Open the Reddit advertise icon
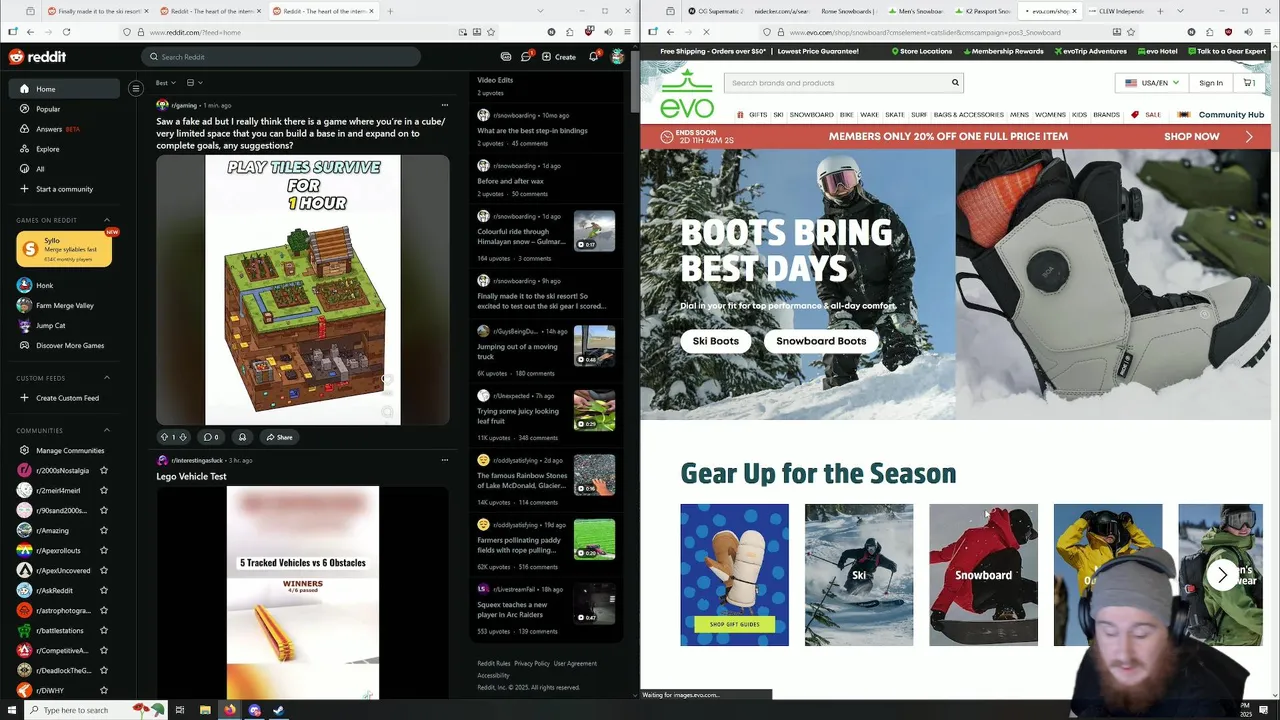 point(506,57)
